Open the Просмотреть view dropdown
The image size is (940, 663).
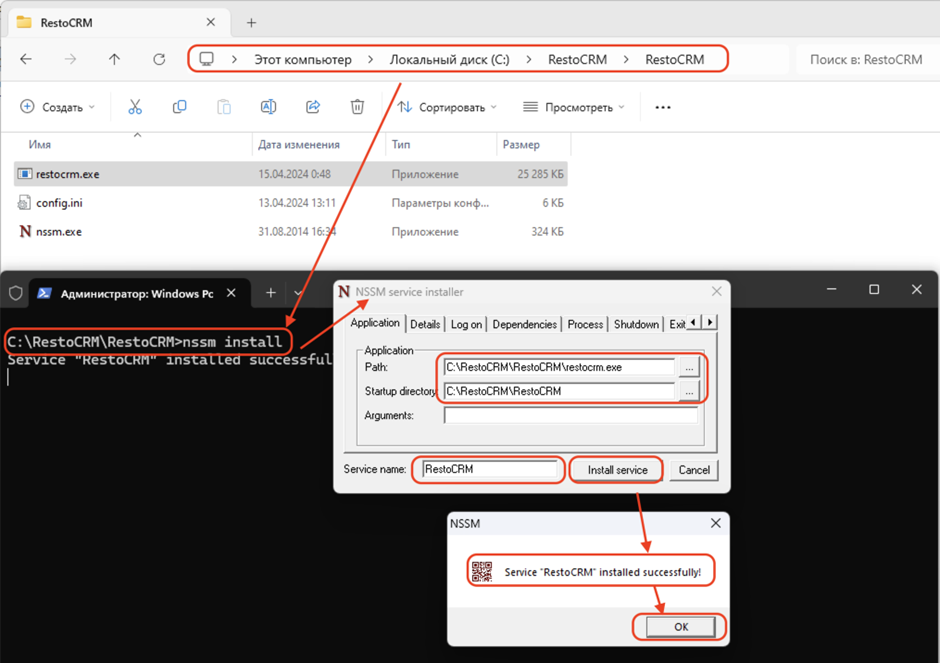coord(573,107)
